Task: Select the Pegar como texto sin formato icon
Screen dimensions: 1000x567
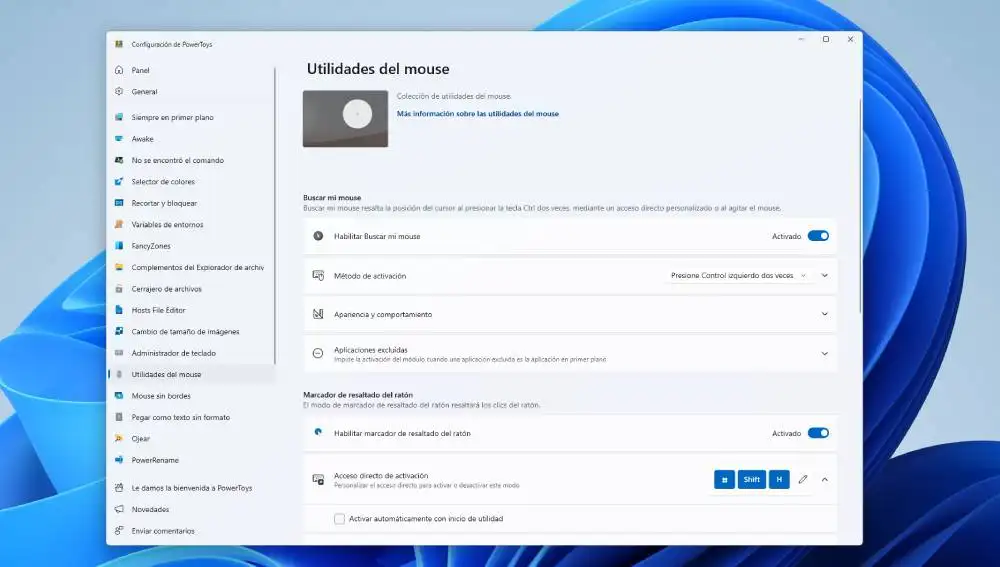Action: (x=119, y=417)
